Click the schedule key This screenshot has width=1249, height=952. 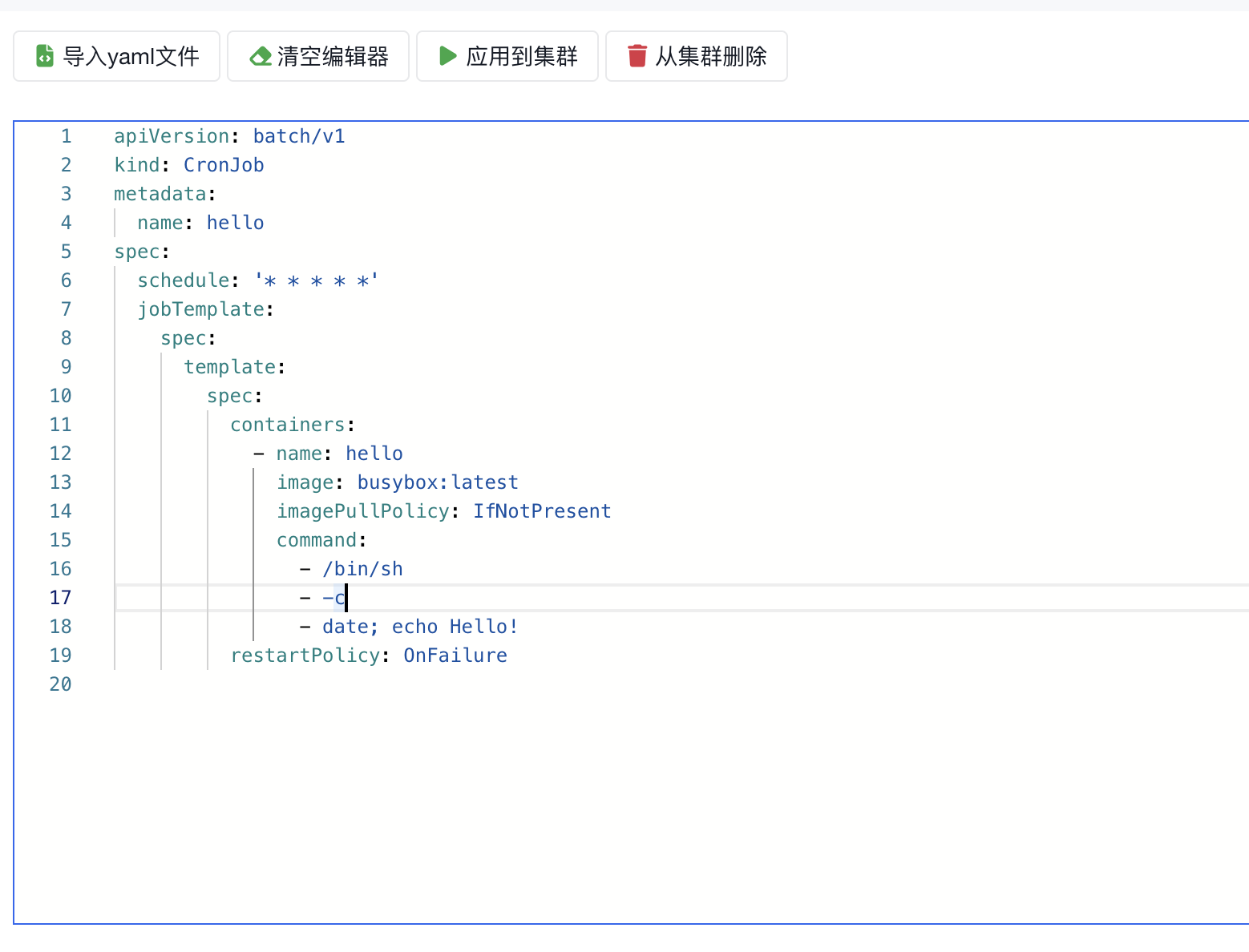184,280
